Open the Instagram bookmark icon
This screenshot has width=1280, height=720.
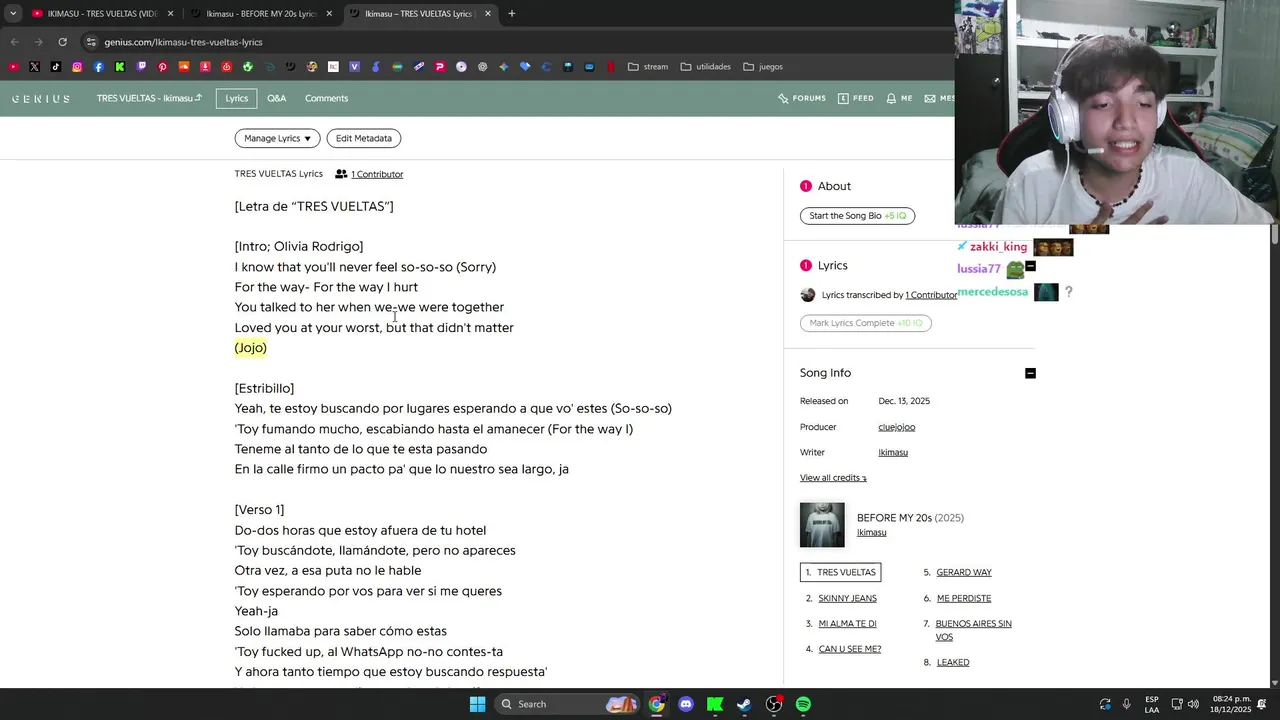77,67
